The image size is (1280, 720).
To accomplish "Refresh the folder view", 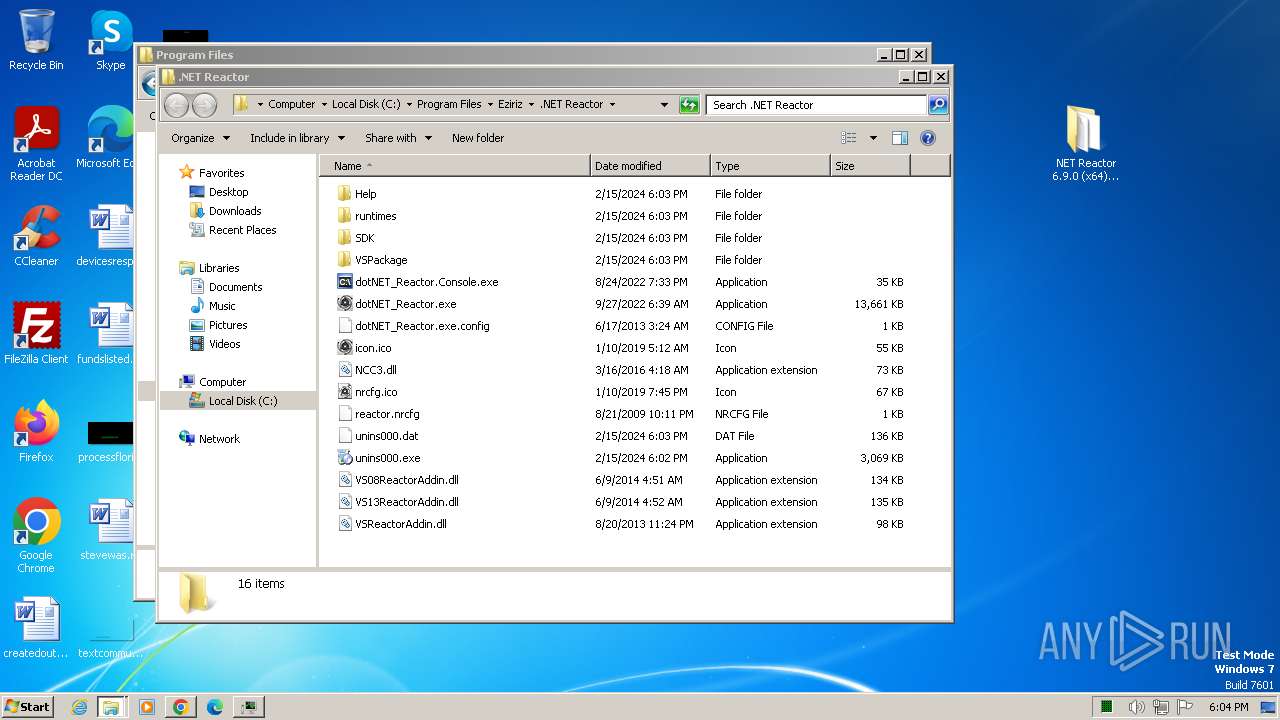I will click(689, 105).
